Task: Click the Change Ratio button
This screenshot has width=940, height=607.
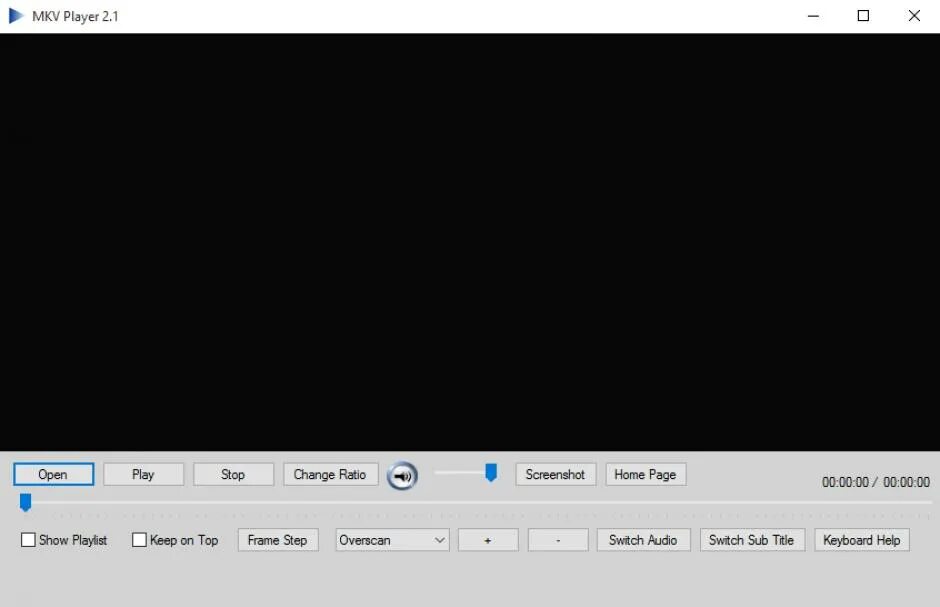Action: click(x=330, y=475)
